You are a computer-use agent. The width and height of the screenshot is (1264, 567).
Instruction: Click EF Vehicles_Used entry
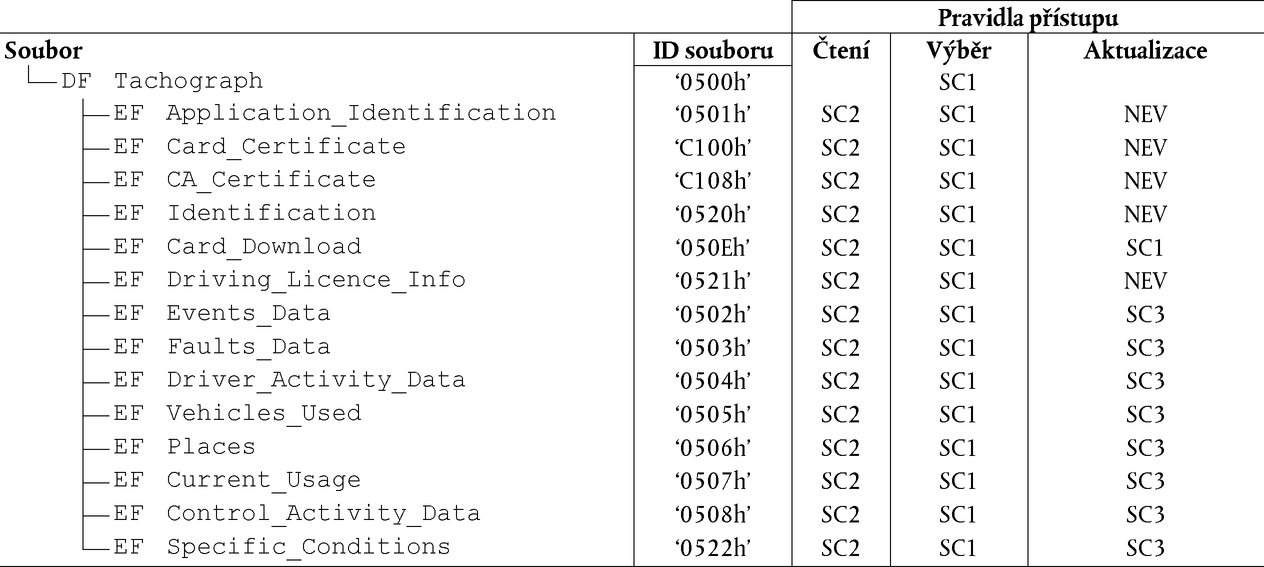(x=237, y=413)
